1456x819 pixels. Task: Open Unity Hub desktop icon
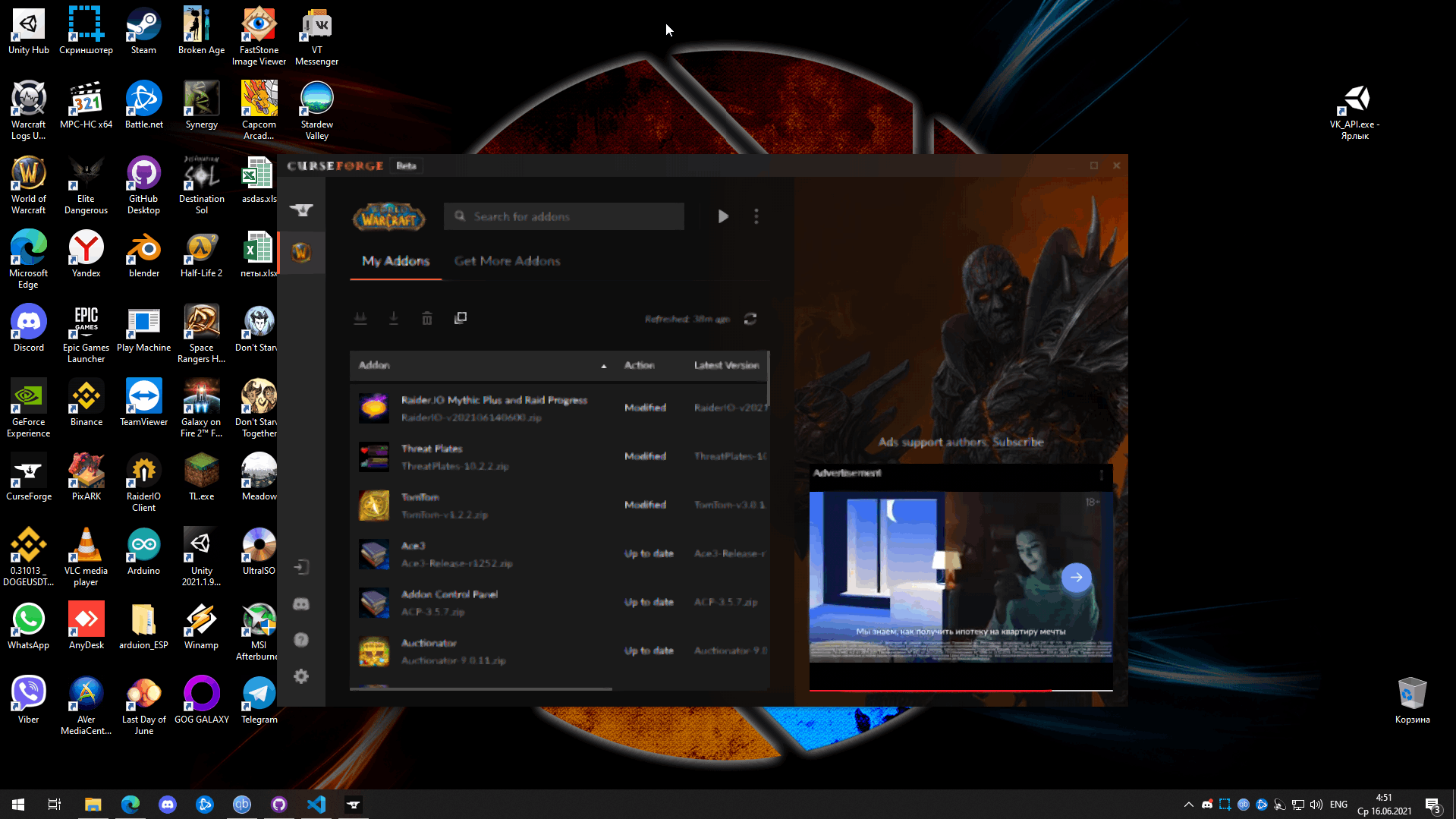[29, 31]
